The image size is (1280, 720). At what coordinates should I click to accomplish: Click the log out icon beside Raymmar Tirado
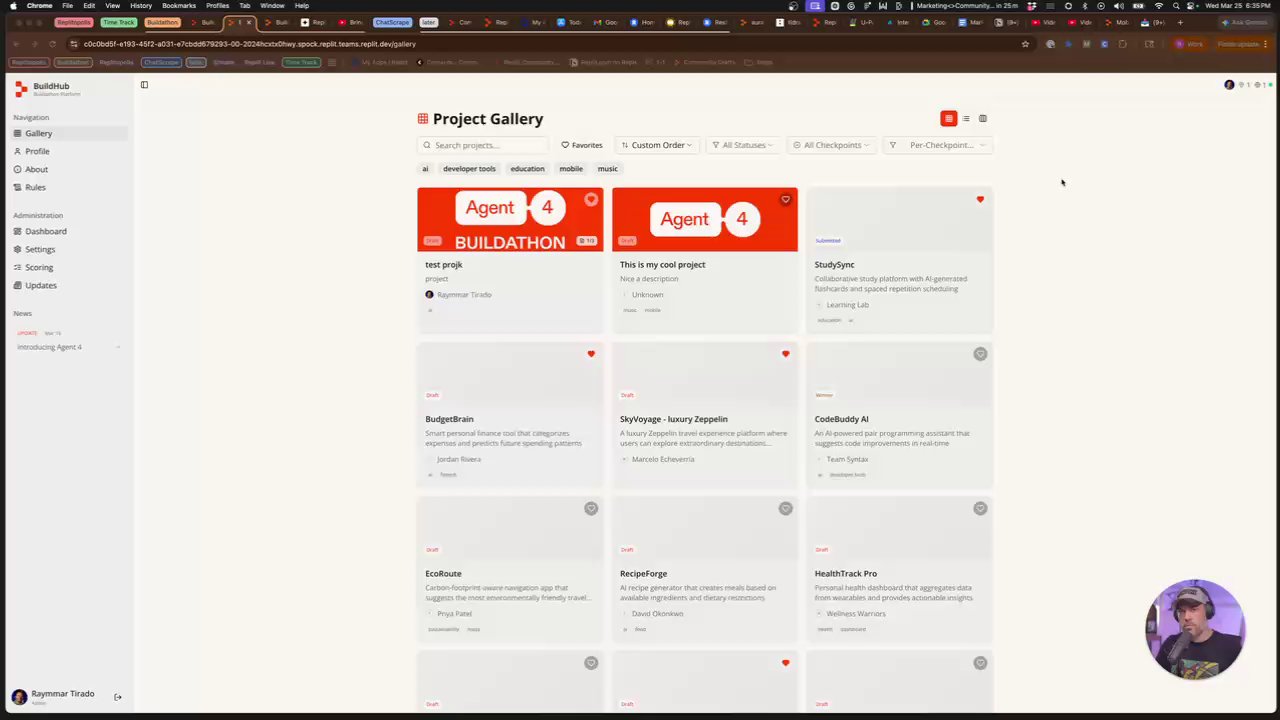[117, 697]
